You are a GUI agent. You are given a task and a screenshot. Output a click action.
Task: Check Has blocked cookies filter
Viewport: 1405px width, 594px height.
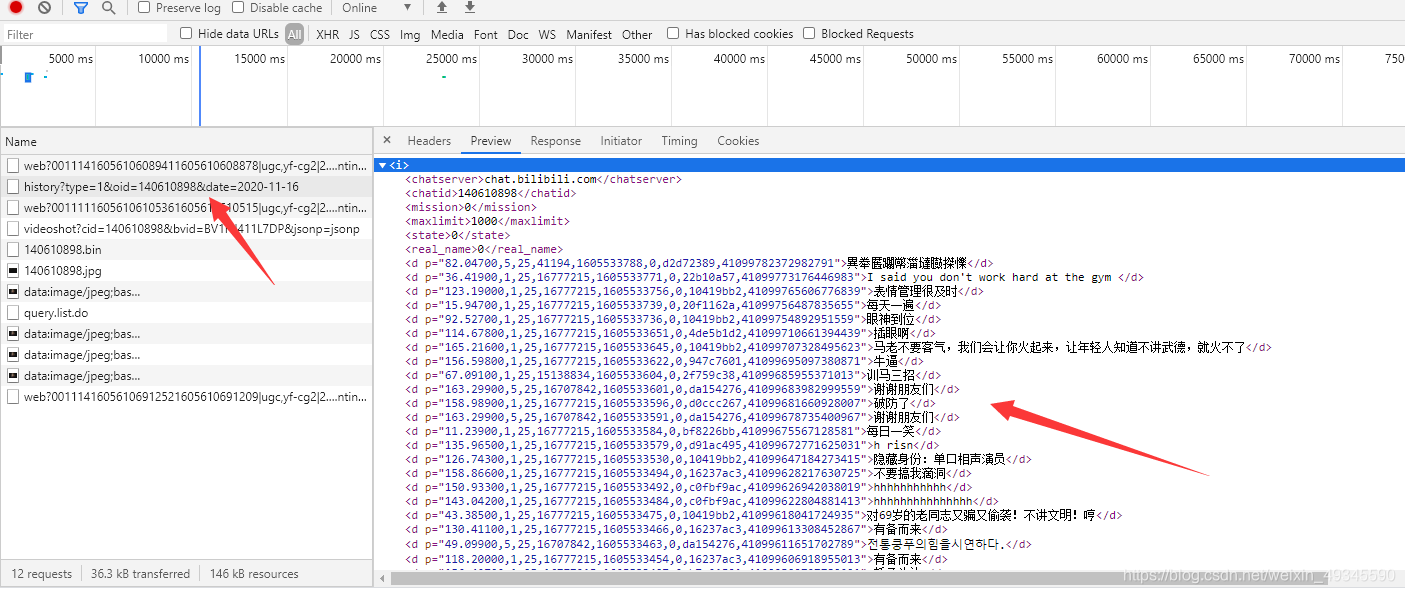point(673,33)
